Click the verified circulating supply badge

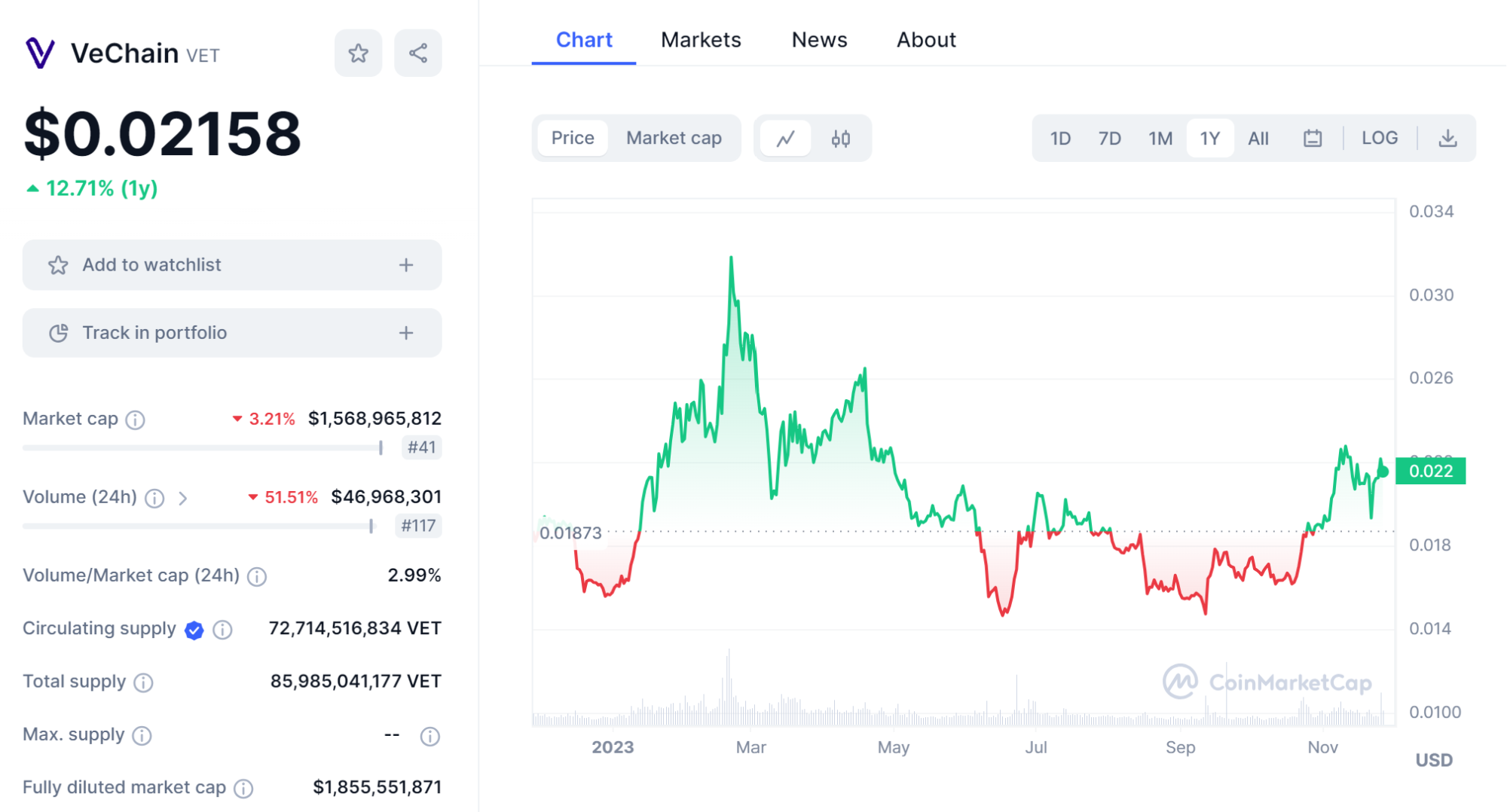[194, 630]
